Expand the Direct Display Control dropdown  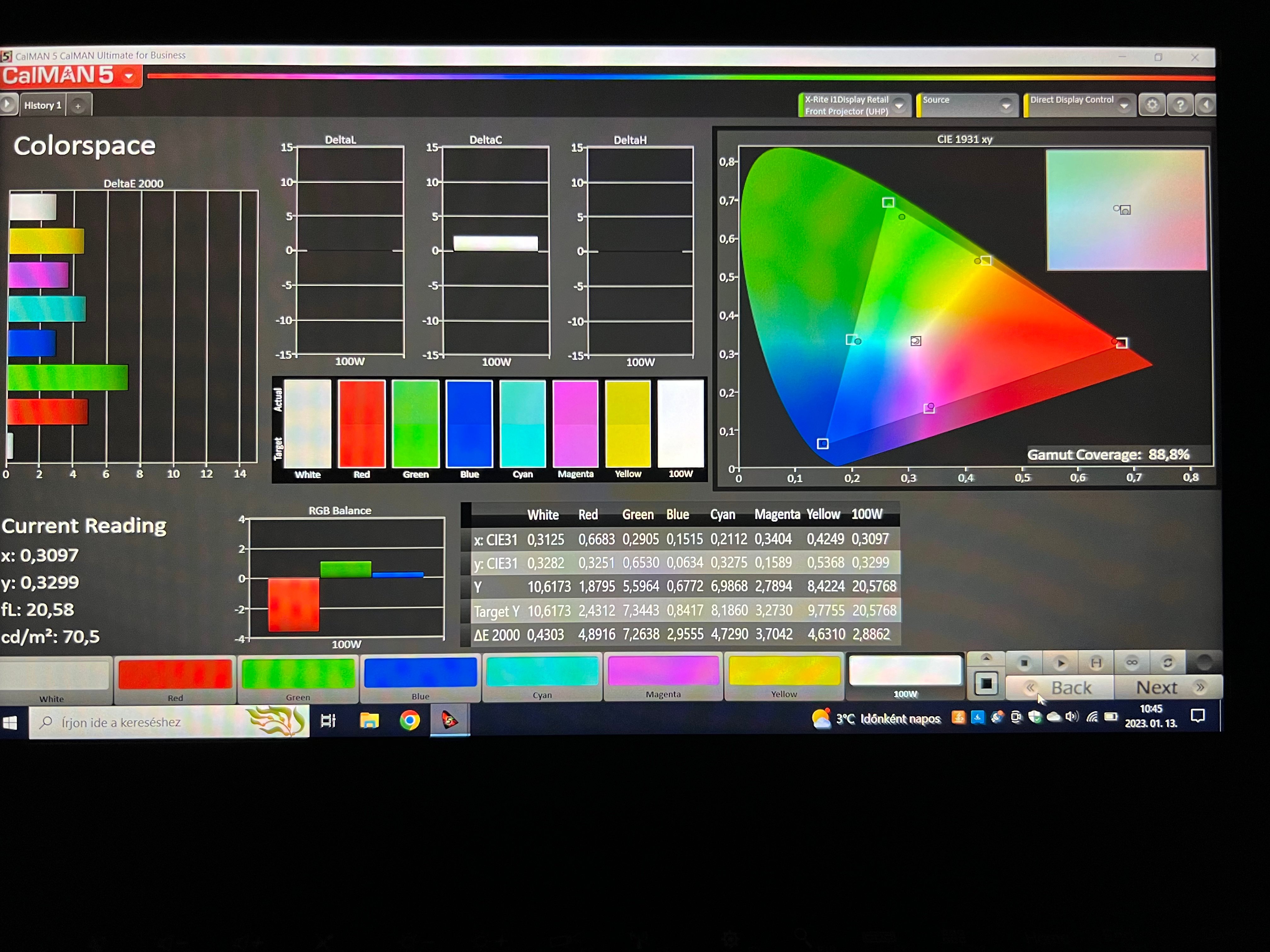1124,105
